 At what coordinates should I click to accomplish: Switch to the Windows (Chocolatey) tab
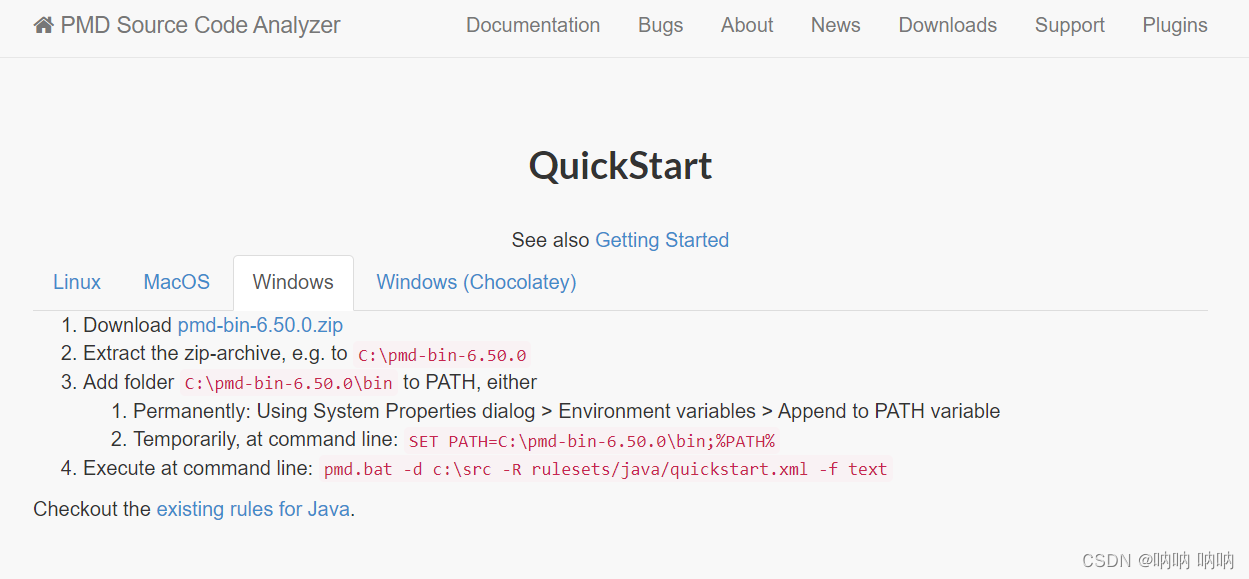[476, 282]
